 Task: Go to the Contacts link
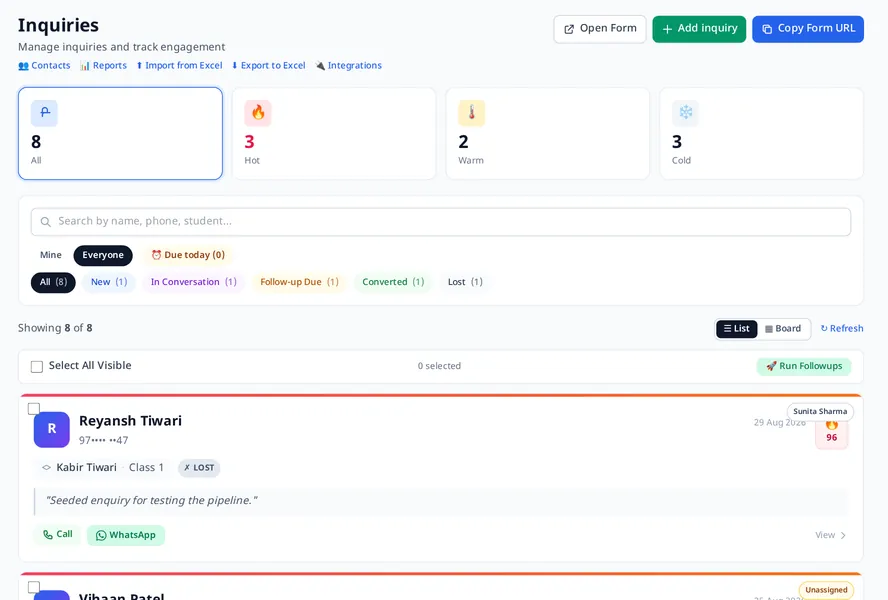point(44,66)
